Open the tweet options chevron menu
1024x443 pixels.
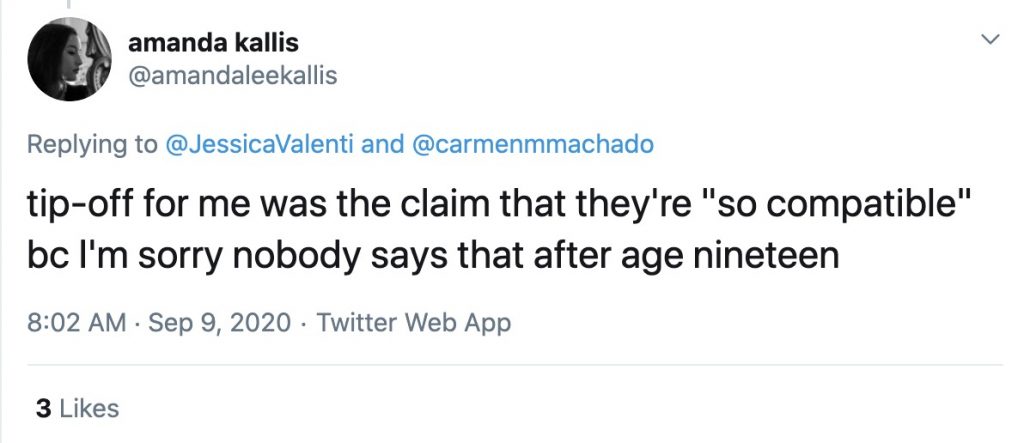(x=990, y=39)
